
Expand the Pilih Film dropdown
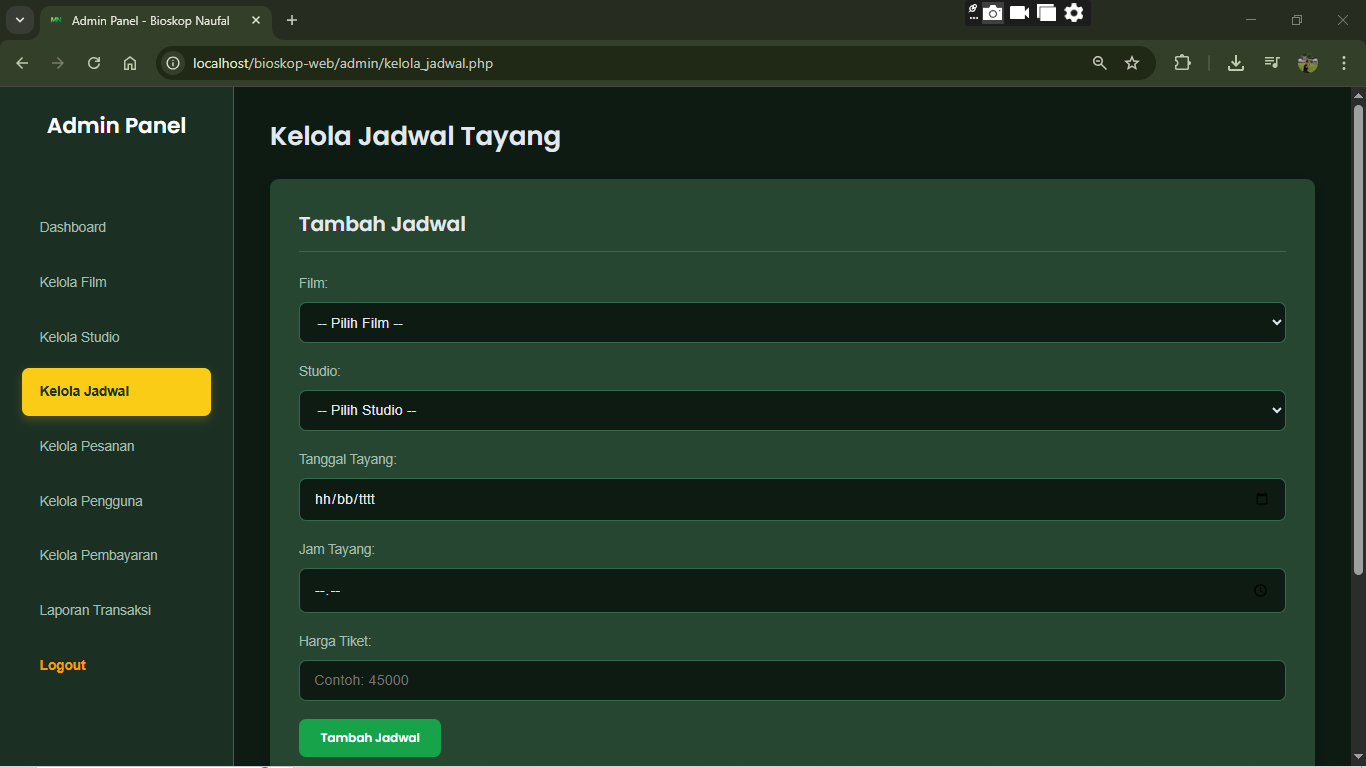(791, 323)
